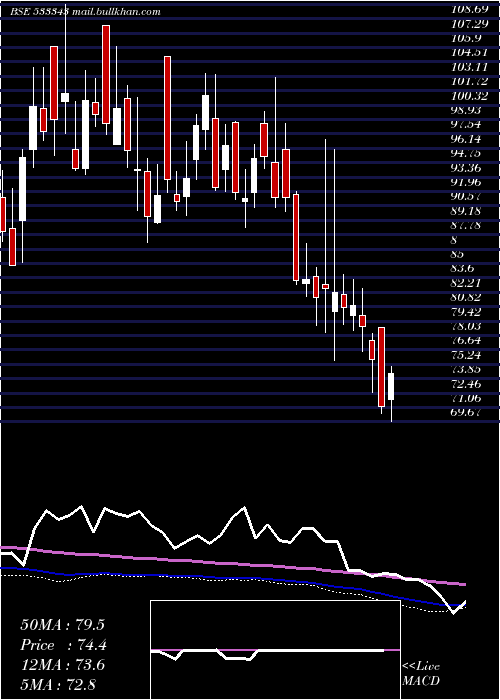Click the 83.6 price axis label
This screenshot has width=500, height=700.
(x=463, y=269)
